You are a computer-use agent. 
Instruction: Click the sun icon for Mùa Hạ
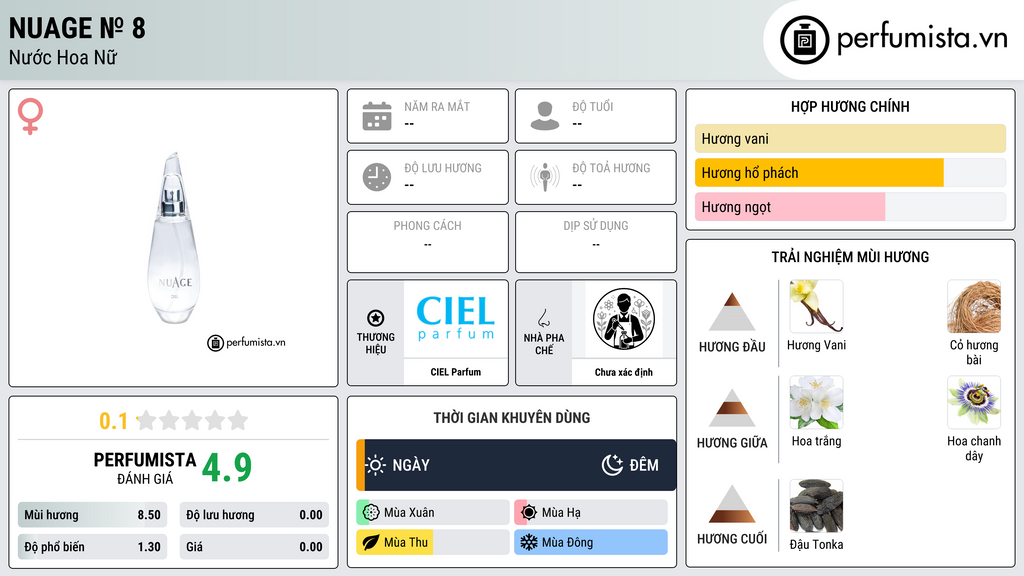coord(529,513)
